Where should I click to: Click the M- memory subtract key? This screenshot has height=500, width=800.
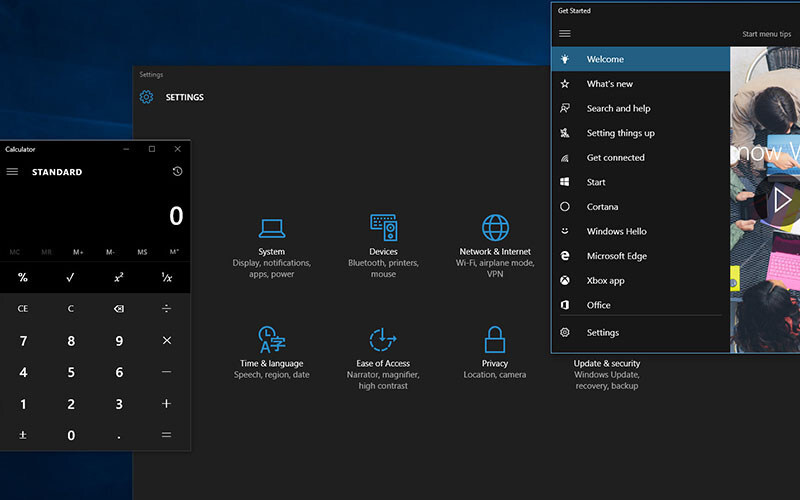pos(110,252)
